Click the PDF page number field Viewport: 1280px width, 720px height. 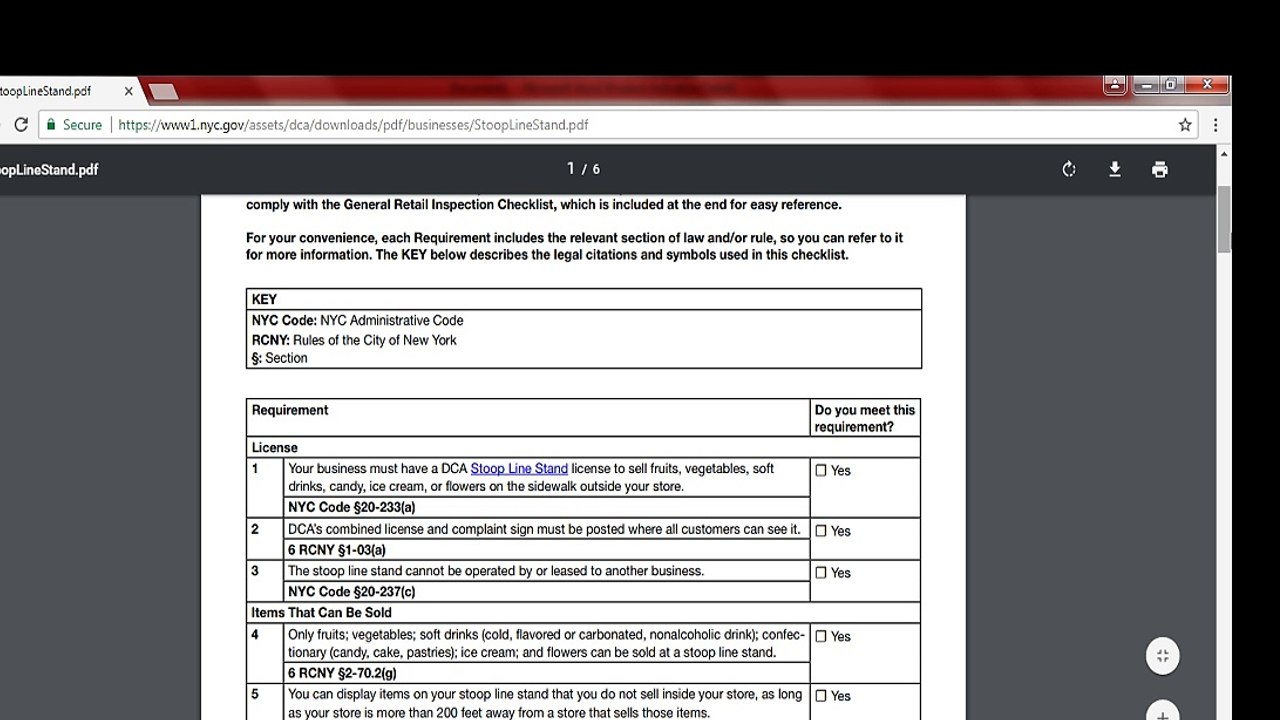tap(570, 168)
